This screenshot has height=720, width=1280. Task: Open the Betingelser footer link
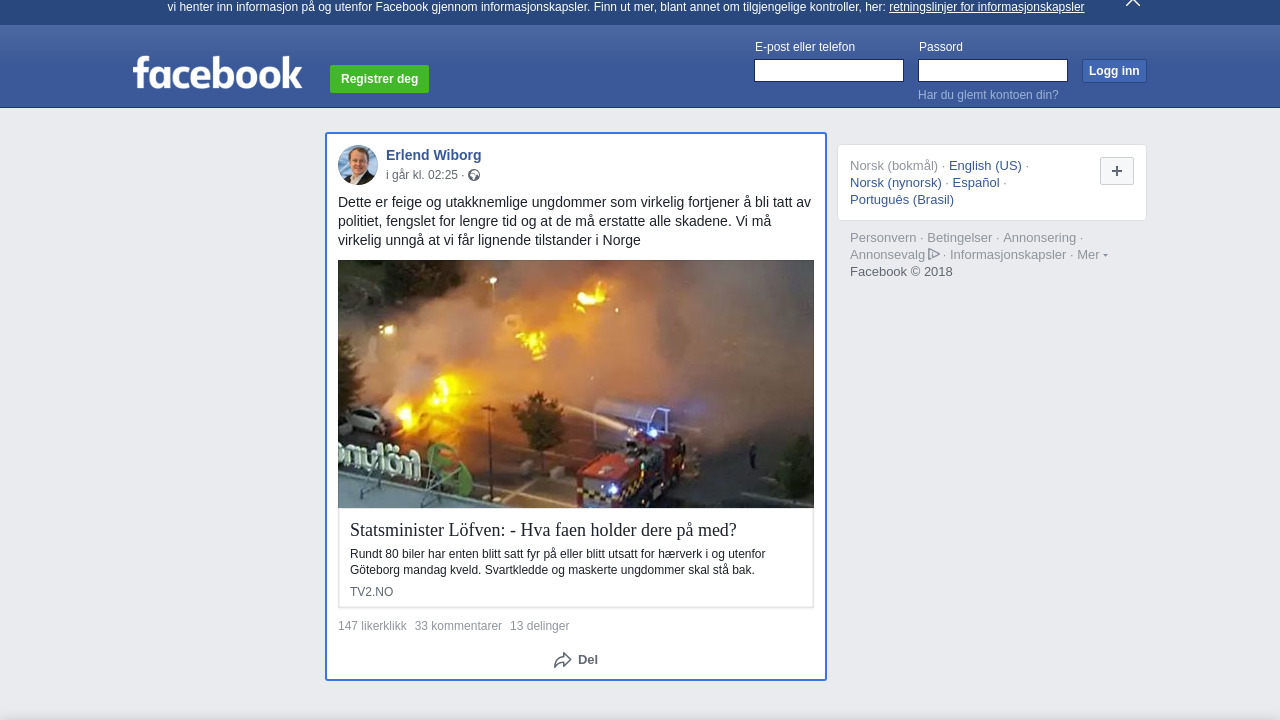[960, 238]
